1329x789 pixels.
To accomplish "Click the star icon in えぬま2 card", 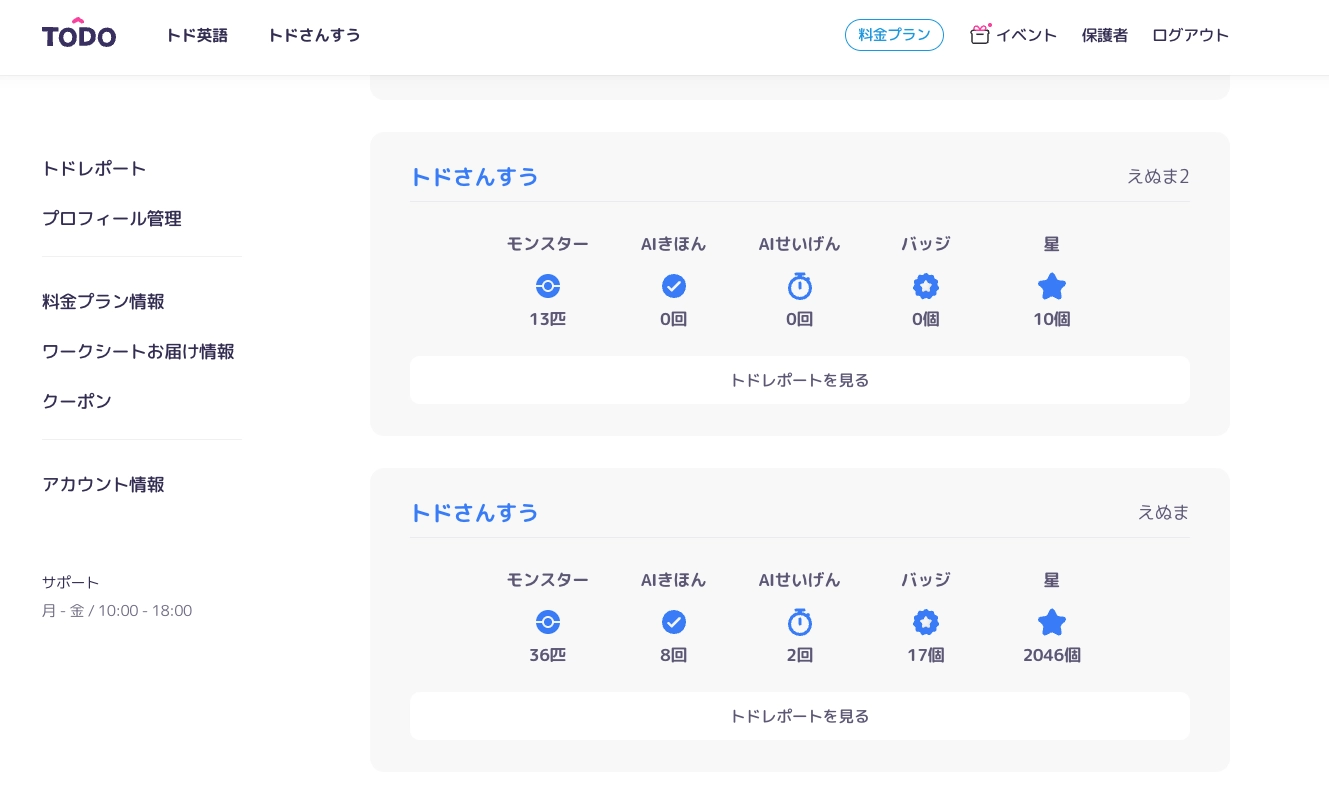I will point(1051,287).
